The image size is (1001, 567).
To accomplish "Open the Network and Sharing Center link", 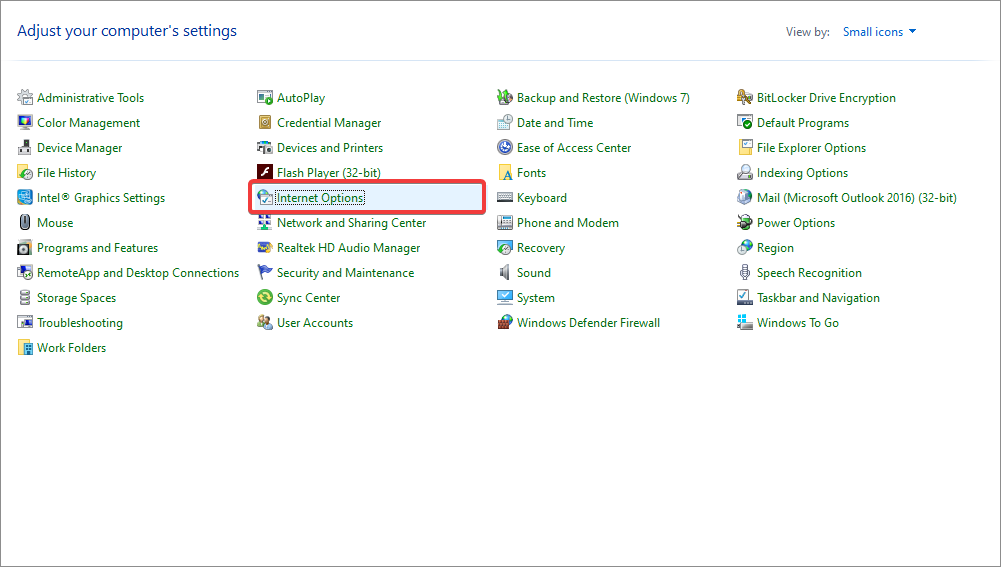I will pyautogui.click(x=351, y=223).
